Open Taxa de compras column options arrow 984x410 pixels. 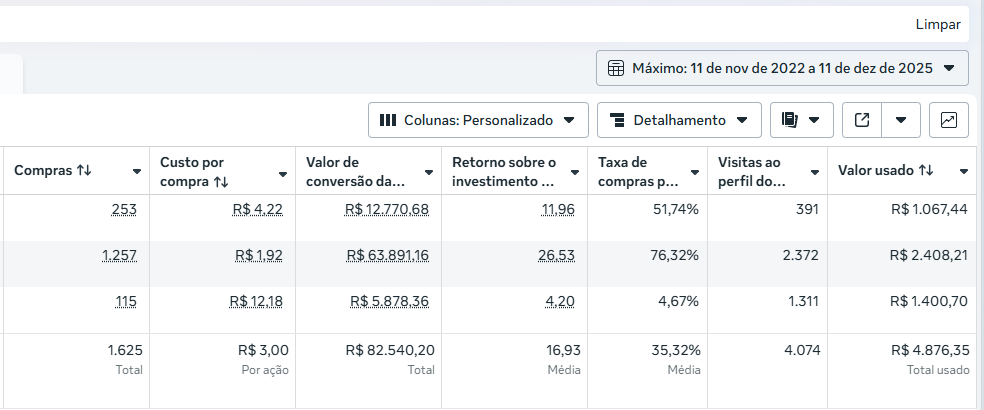pyautogui.click(x=694, y=172)
